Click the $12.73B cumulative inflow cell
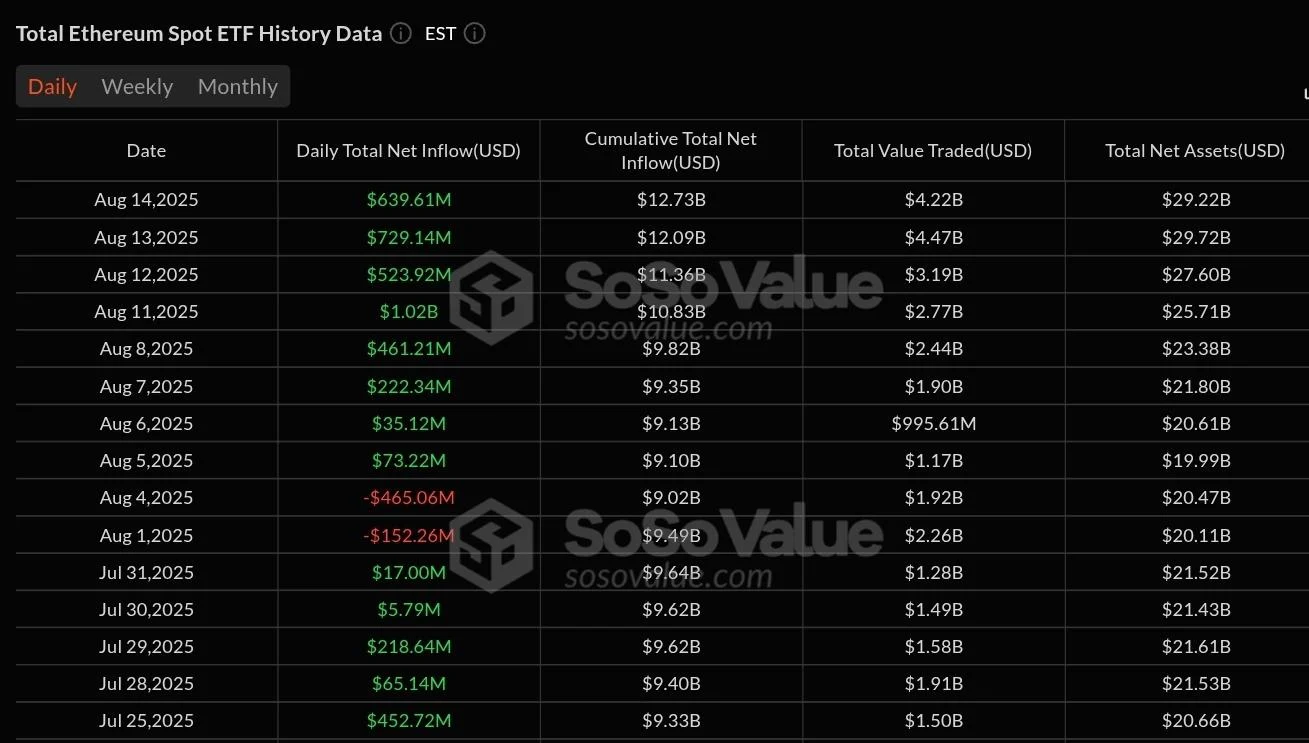 tap(671, 200)
